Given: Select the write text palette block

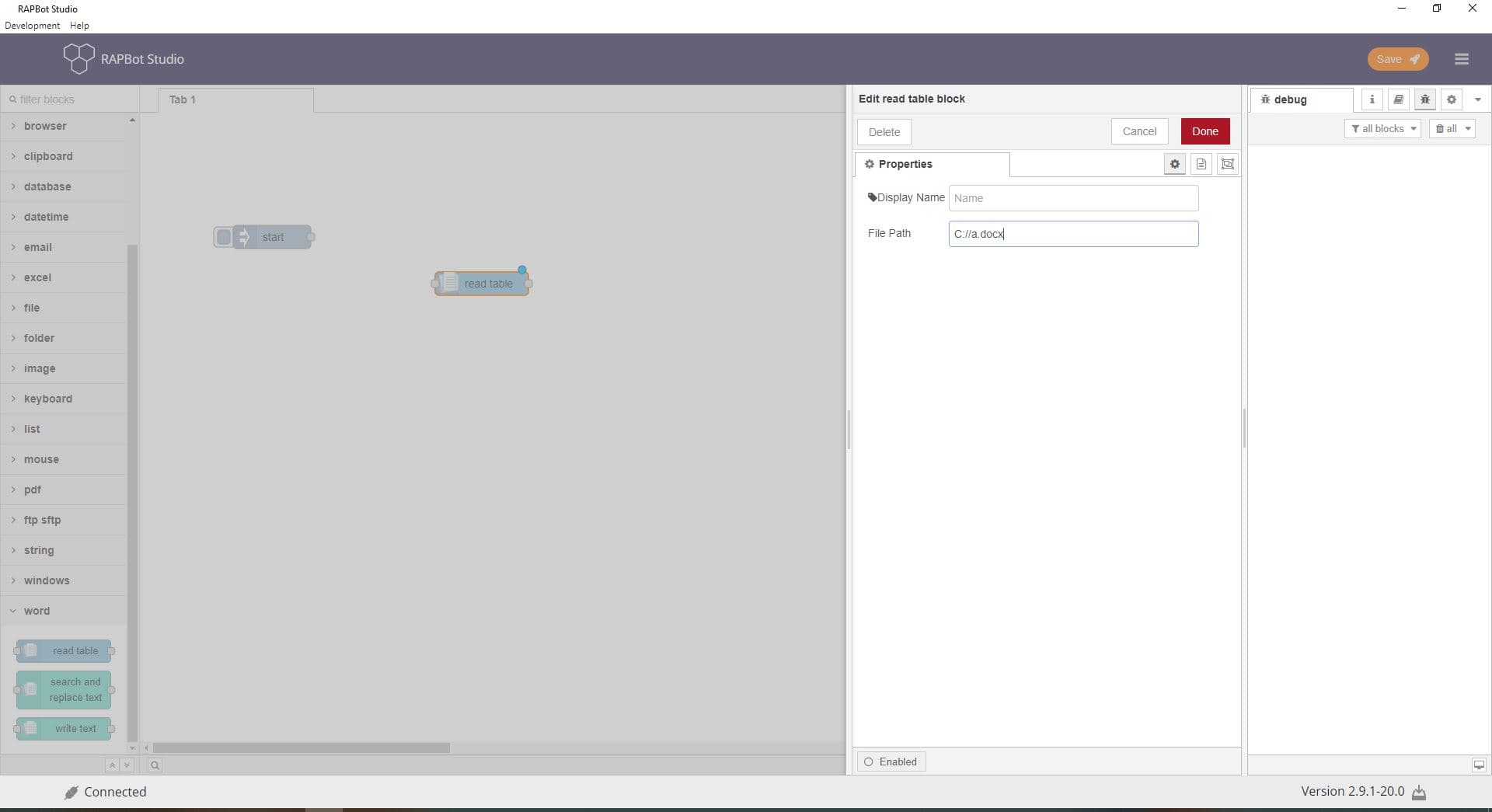Looking at the screenshot, I should [64, 729].
